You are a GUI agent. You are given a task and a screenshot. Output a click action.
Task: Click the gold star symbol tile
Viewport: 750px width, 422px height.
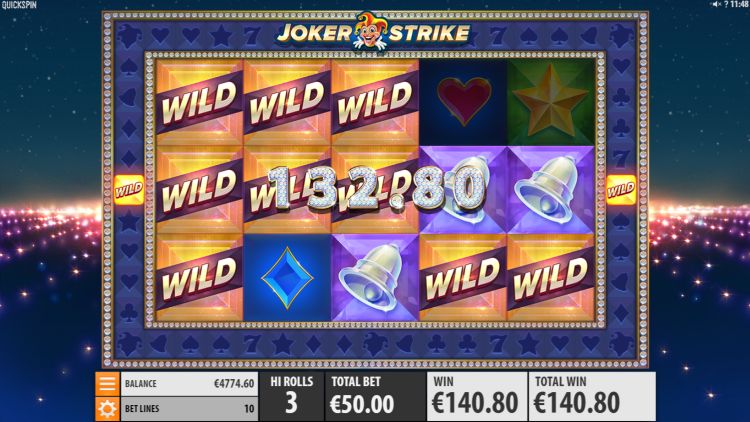pos(551,102)
